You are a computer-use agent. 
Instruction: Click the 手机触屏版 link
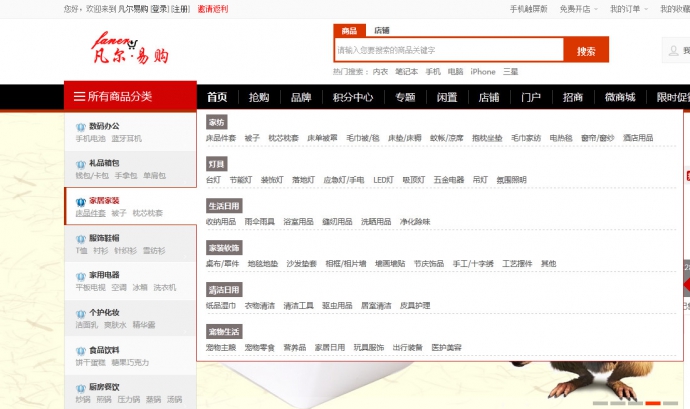(529, 9)
